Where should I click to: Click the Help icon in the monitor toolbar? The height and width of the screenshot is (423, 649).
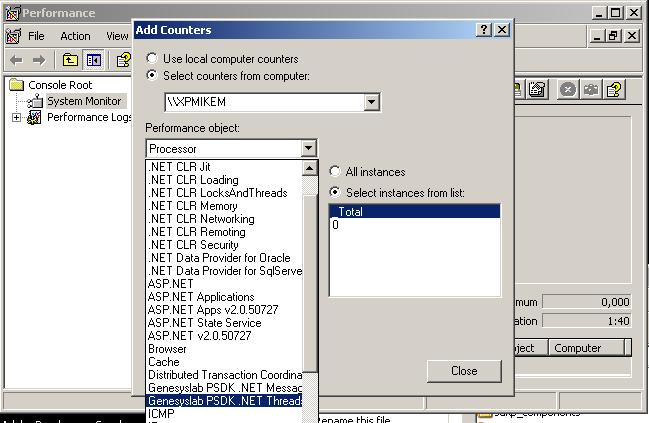tap(613, 89)
